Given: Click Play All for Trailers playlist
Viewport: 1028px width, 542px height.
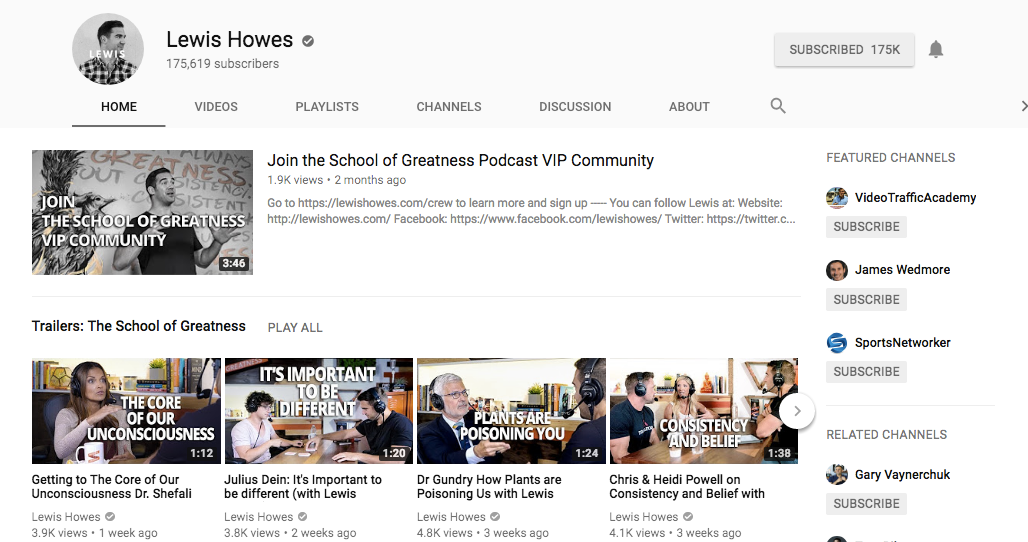Looking at the screenshot, I should point(295,328).
